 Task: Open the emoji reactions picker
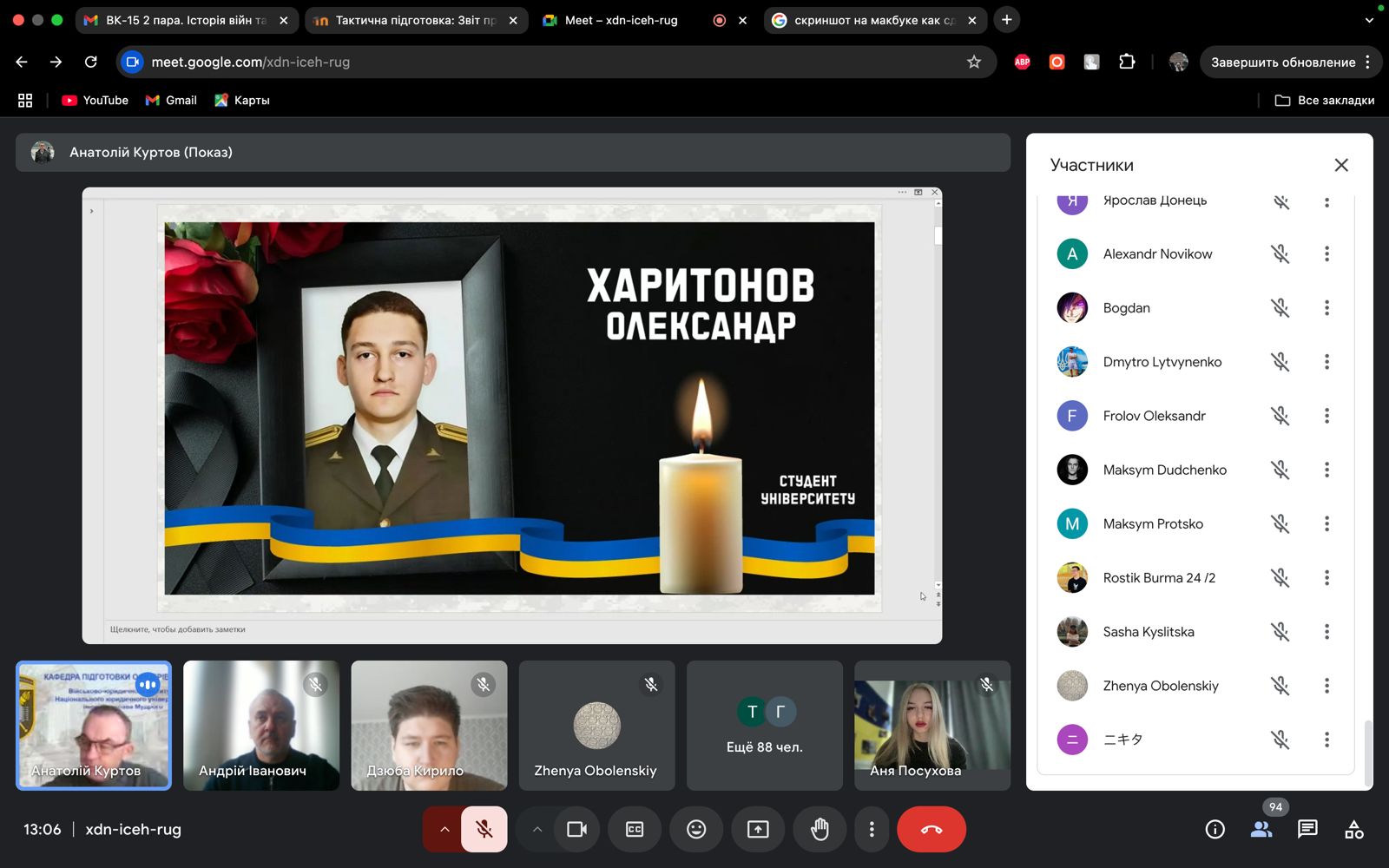696,829
